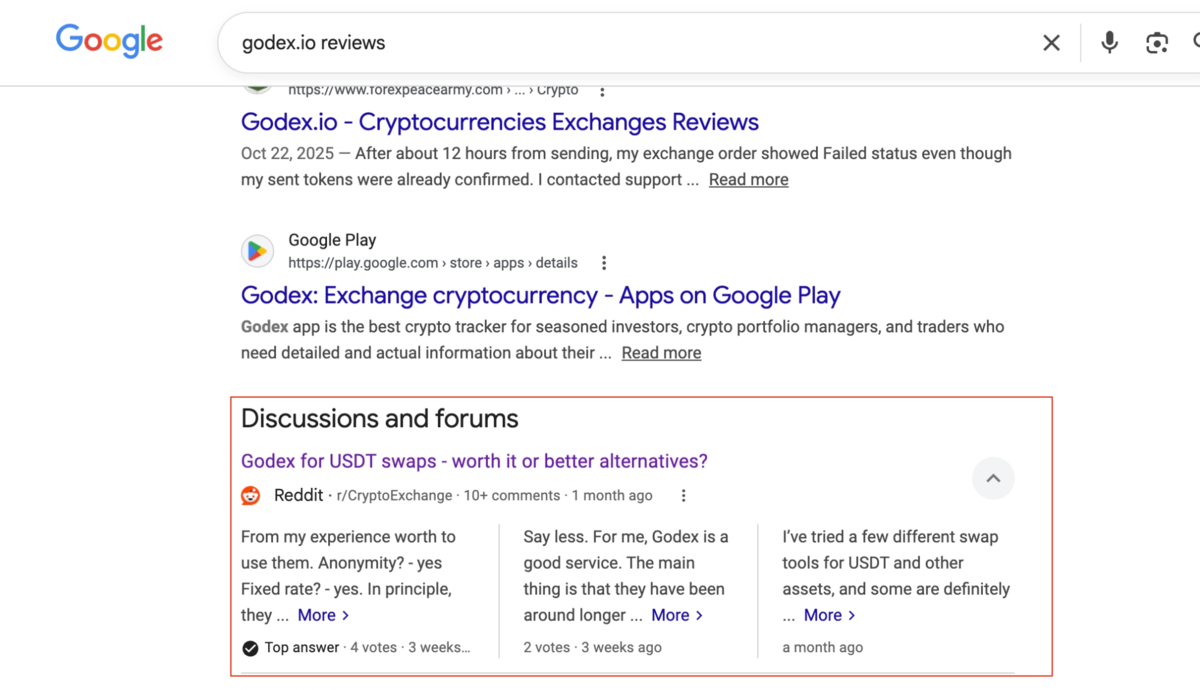Click Read more under Google Play snippet
Image resolution: width=1200 pixels, height=690 pixels.
[x=661, y=353]
